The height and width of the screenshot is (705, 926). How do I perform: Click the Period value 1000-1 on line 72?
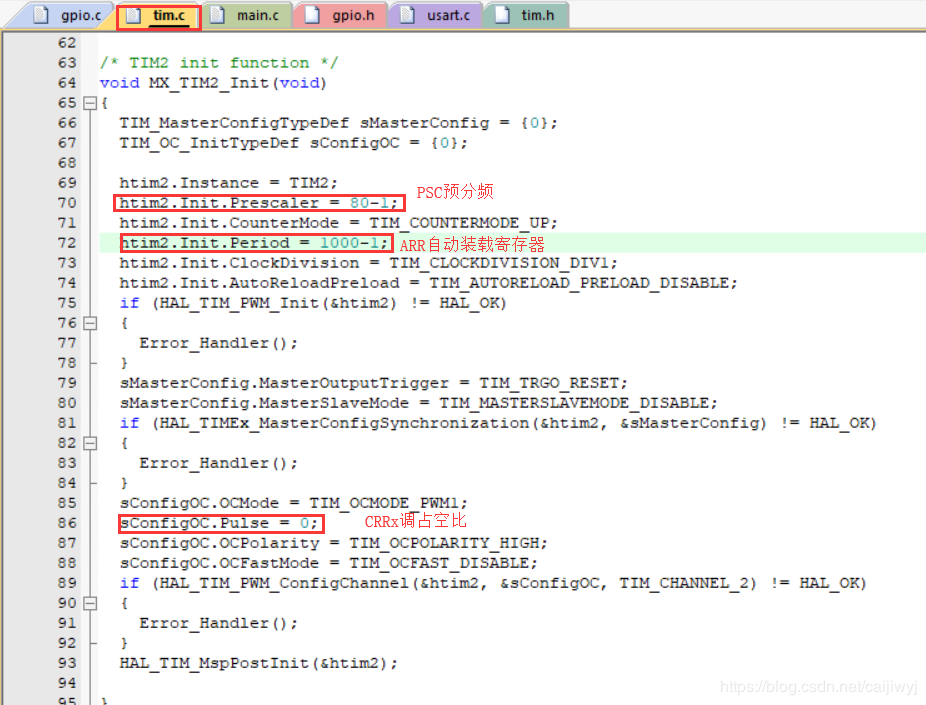[350, 243]
